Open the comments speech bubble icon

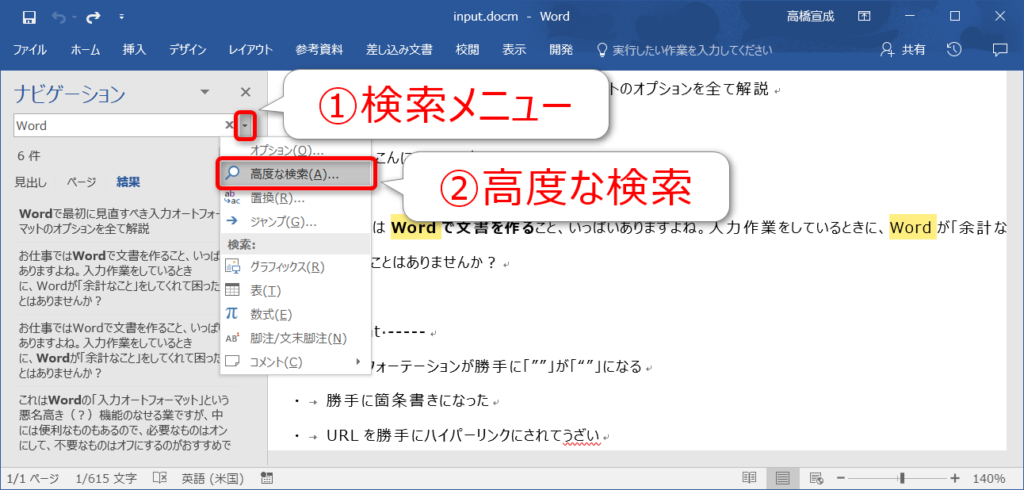[1000, 49]
